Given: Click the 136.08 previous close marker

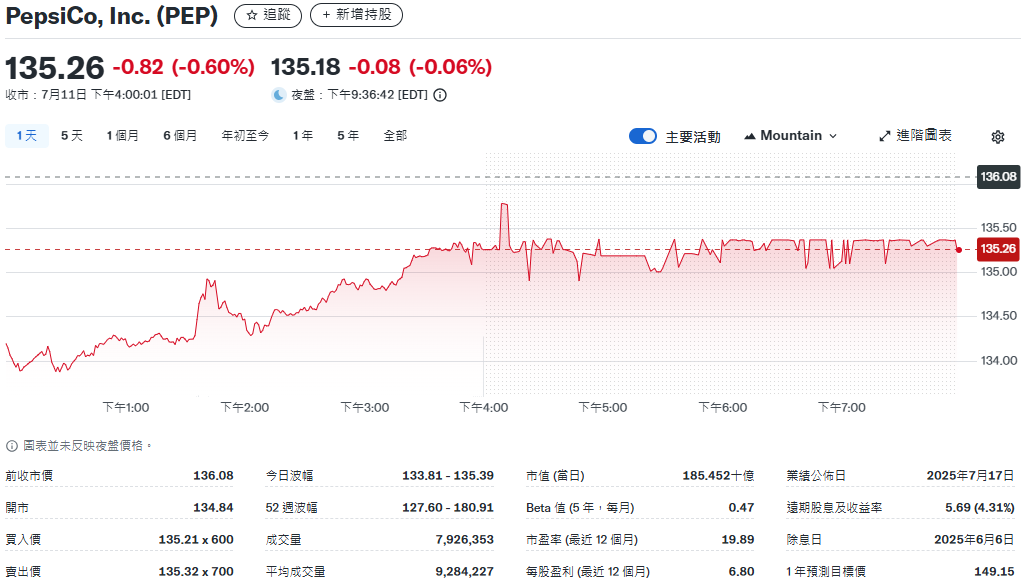Looking at the screenshot, I should [x=998, y=177].
